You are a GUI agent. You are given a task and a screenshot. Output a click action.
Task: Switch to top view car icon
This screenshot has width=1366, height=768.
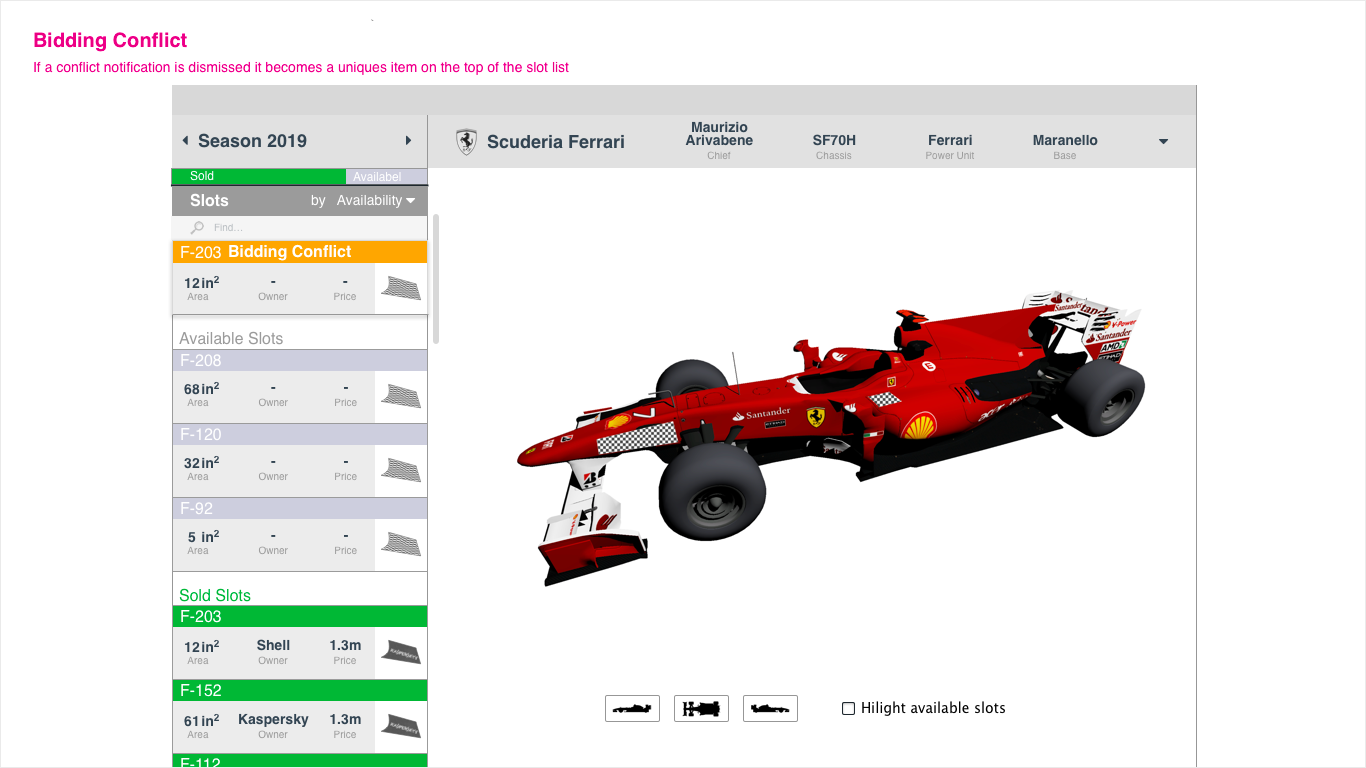click(701, 708)
